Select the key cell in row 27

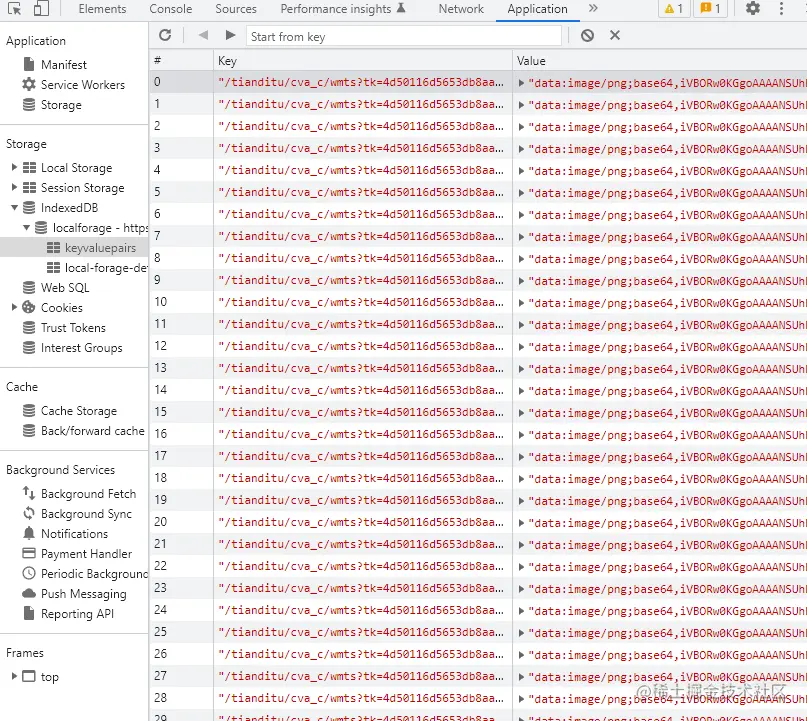click(x=363, y=676)
